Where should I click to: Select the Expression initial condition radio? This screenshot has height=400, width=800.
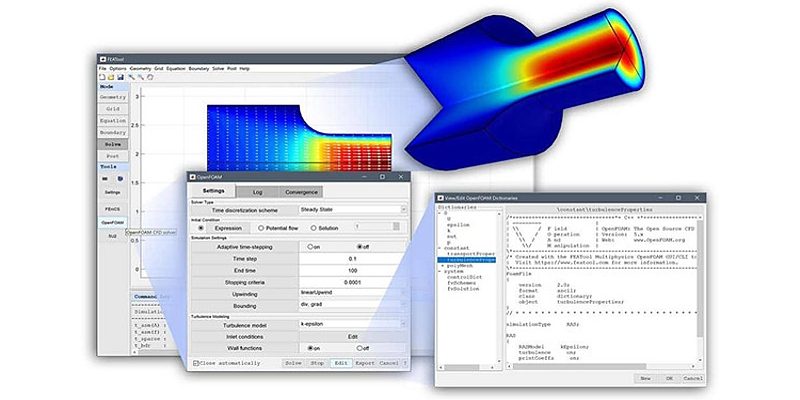(201, 228)
